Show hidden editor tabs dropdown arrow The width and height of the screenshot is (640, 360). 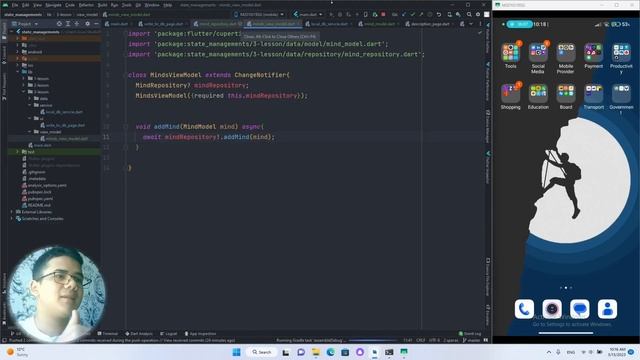click(x=471, y=24)
